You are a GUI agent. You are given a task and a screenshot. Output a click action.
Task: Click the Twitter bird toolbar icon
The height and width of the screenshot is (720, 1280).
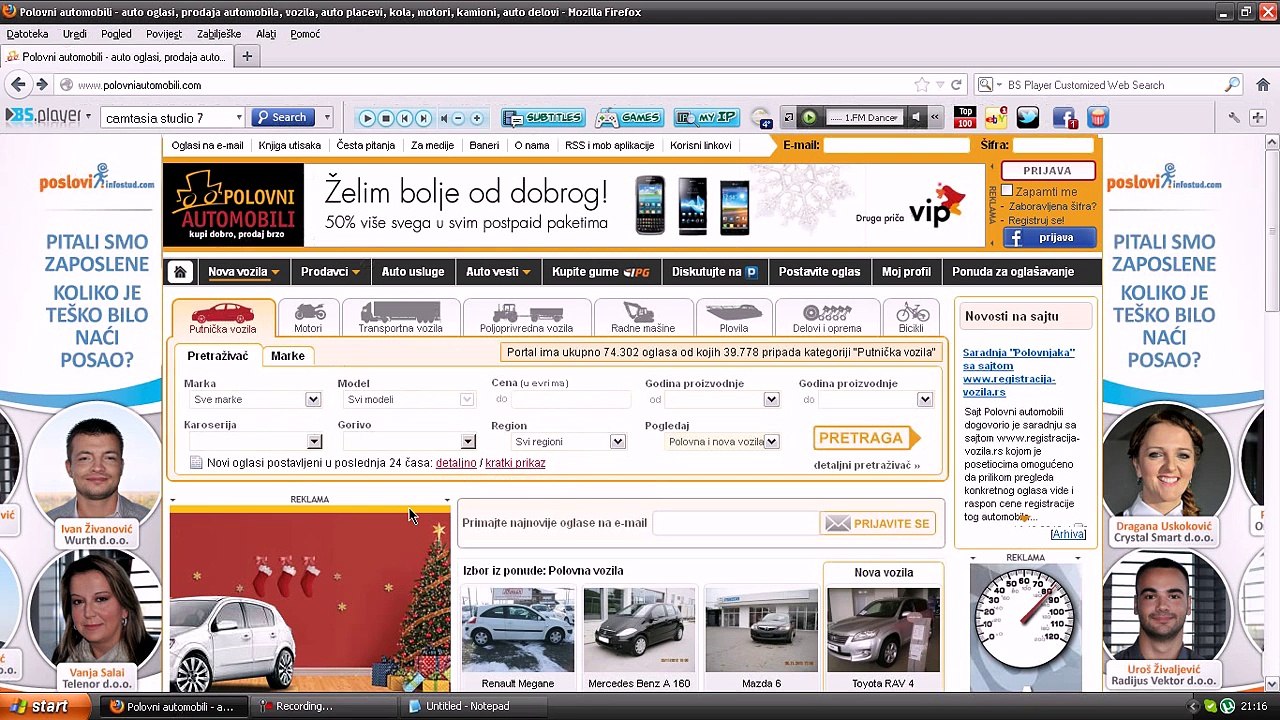(1028, 118)
